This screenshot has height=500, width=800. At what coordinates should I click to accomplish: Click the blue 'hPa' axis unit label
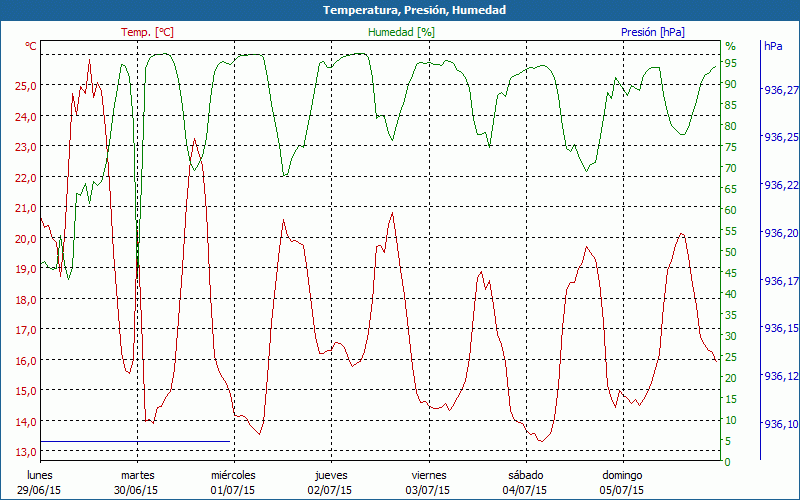(773, 46)
